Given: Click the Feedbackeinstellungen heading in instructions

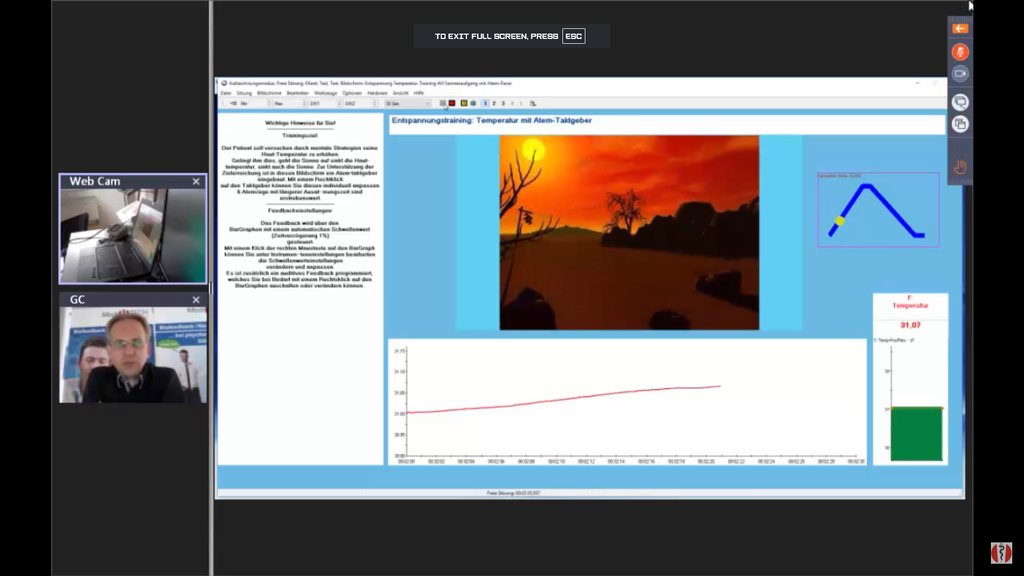Looking at the screenshot, I should pyautogui.click(x=300, y=210).
